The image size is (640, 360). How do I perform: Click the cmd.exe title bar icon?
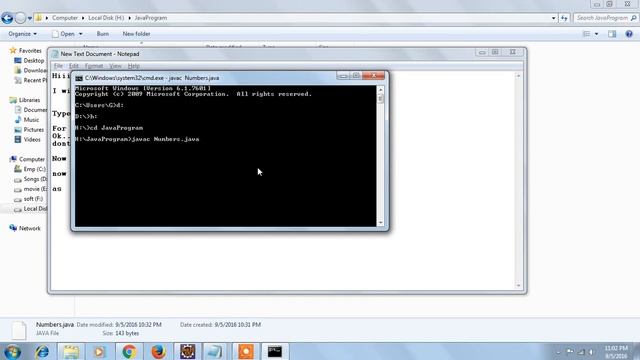pos(79,78)
